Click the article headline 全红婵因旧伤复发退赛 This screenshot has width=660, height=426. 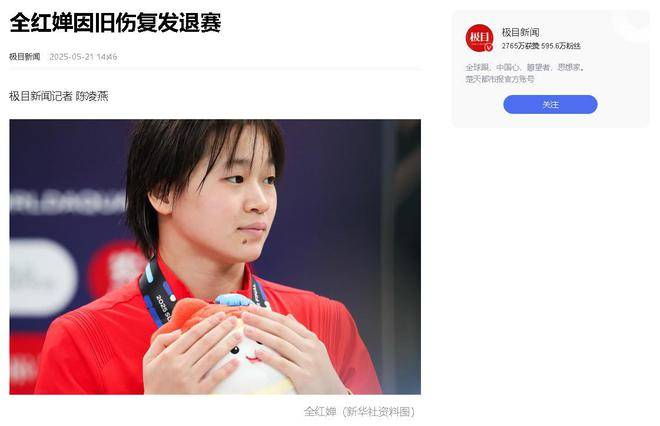click(x=115, y=23)
